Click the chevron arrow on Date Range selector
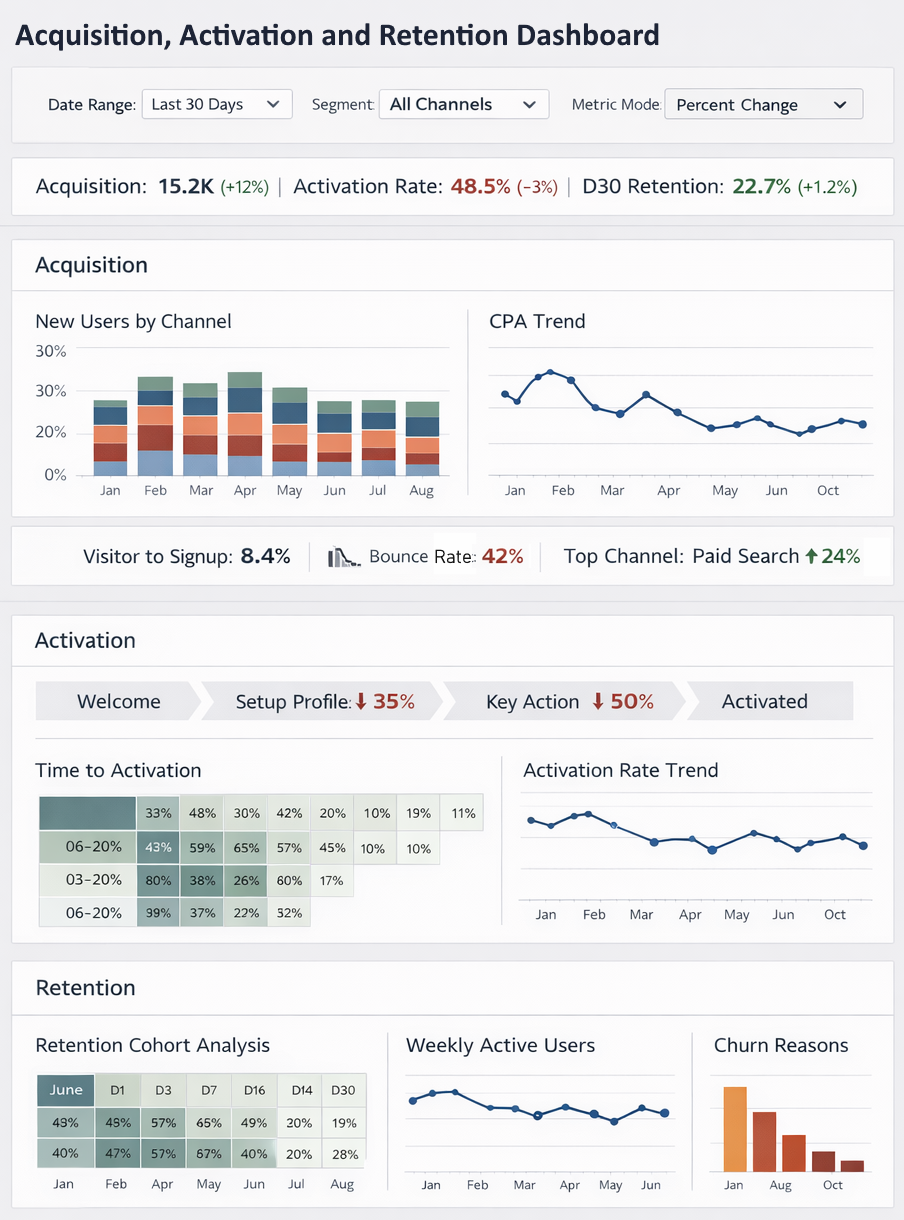This screenshot has width=904, height=1220. pos(274,103)
